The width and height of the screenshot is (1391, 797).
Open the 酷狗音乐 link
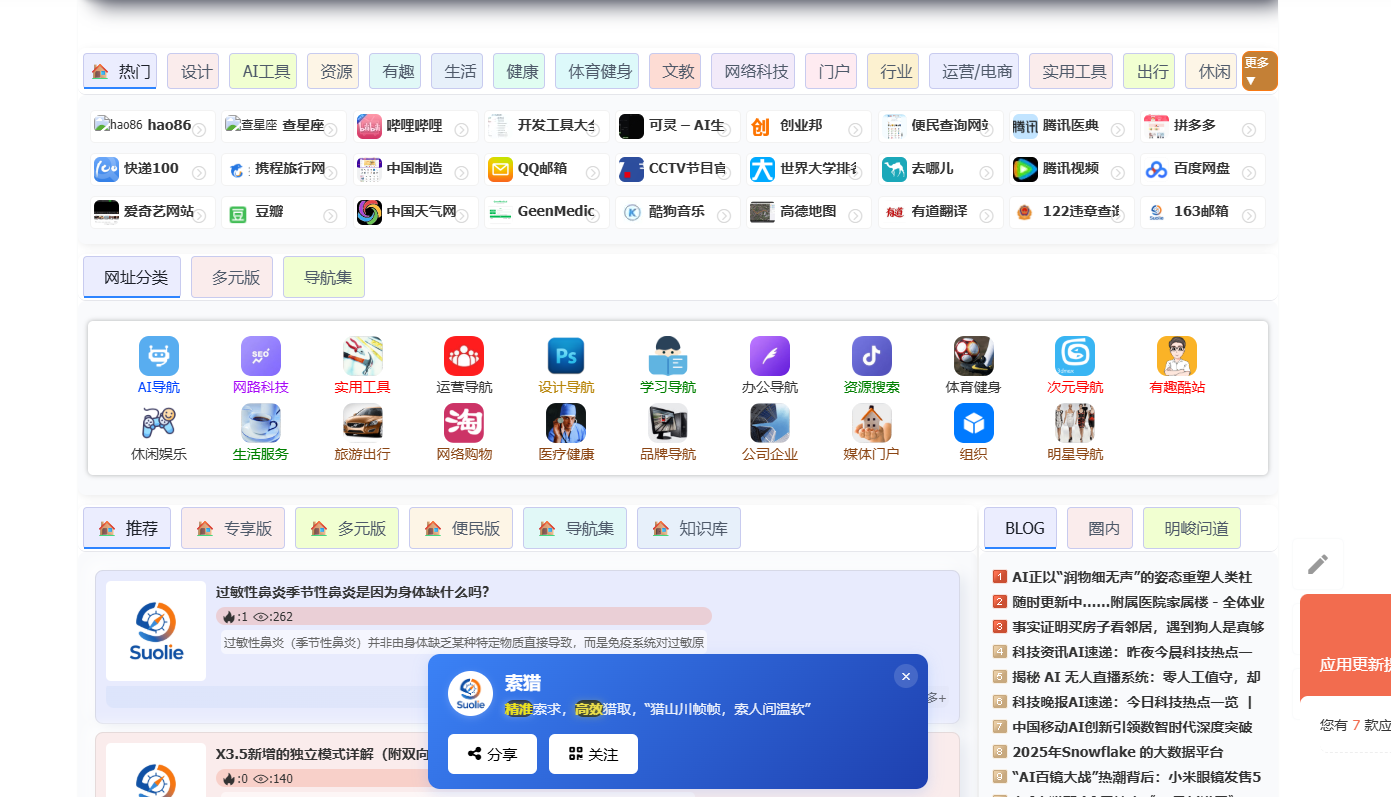coord(677,212)
